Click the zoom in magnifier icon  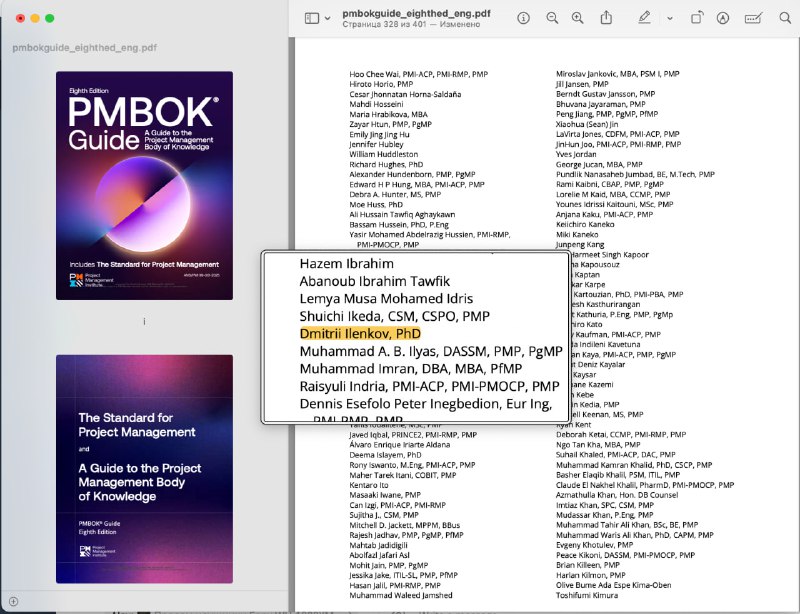(x=577, y=18)
